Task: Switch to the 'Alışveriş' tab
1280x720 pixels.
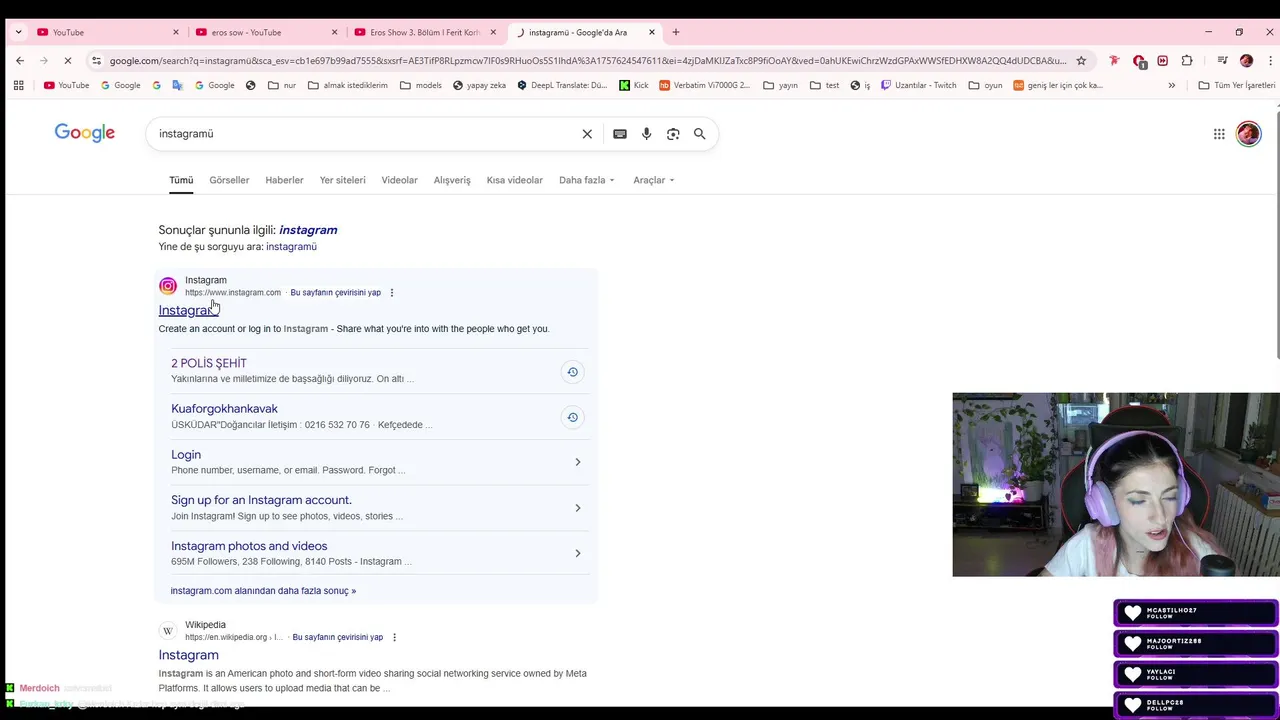Action: (x=452, y=180)
